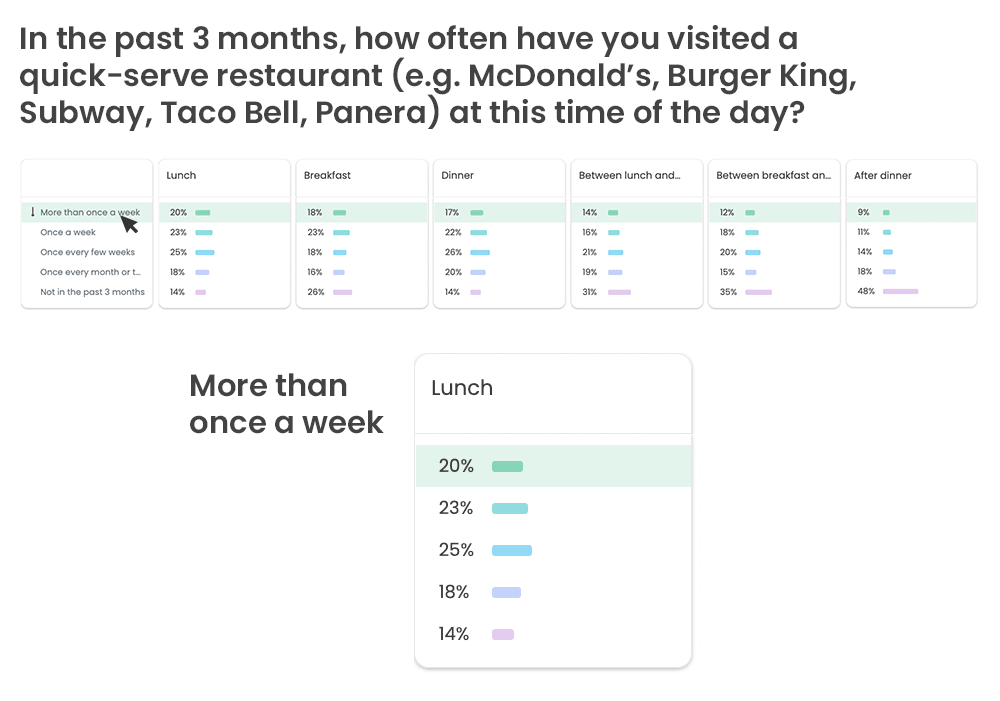Click the pink 14% bar in the enlarged Lunch card
The width and height of the screenshot is (1000, 701).
click(503, 634)
